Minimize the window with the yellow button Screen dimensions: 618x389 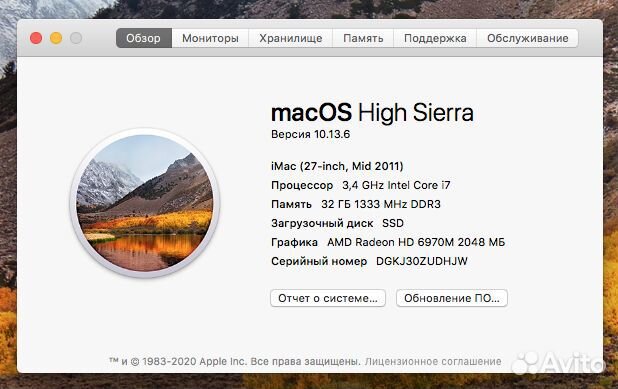pyautogui.click(x=56, y=38)
